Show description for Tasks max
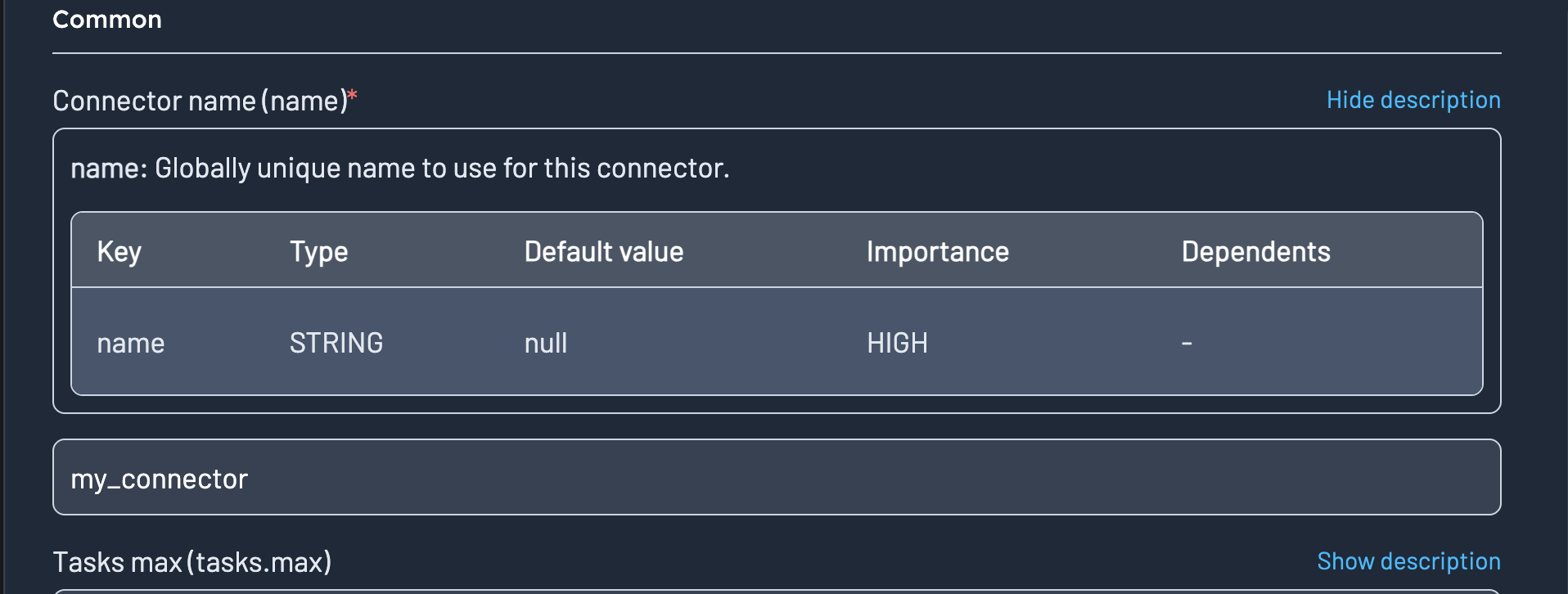1568x594 pixels. 1408,561
